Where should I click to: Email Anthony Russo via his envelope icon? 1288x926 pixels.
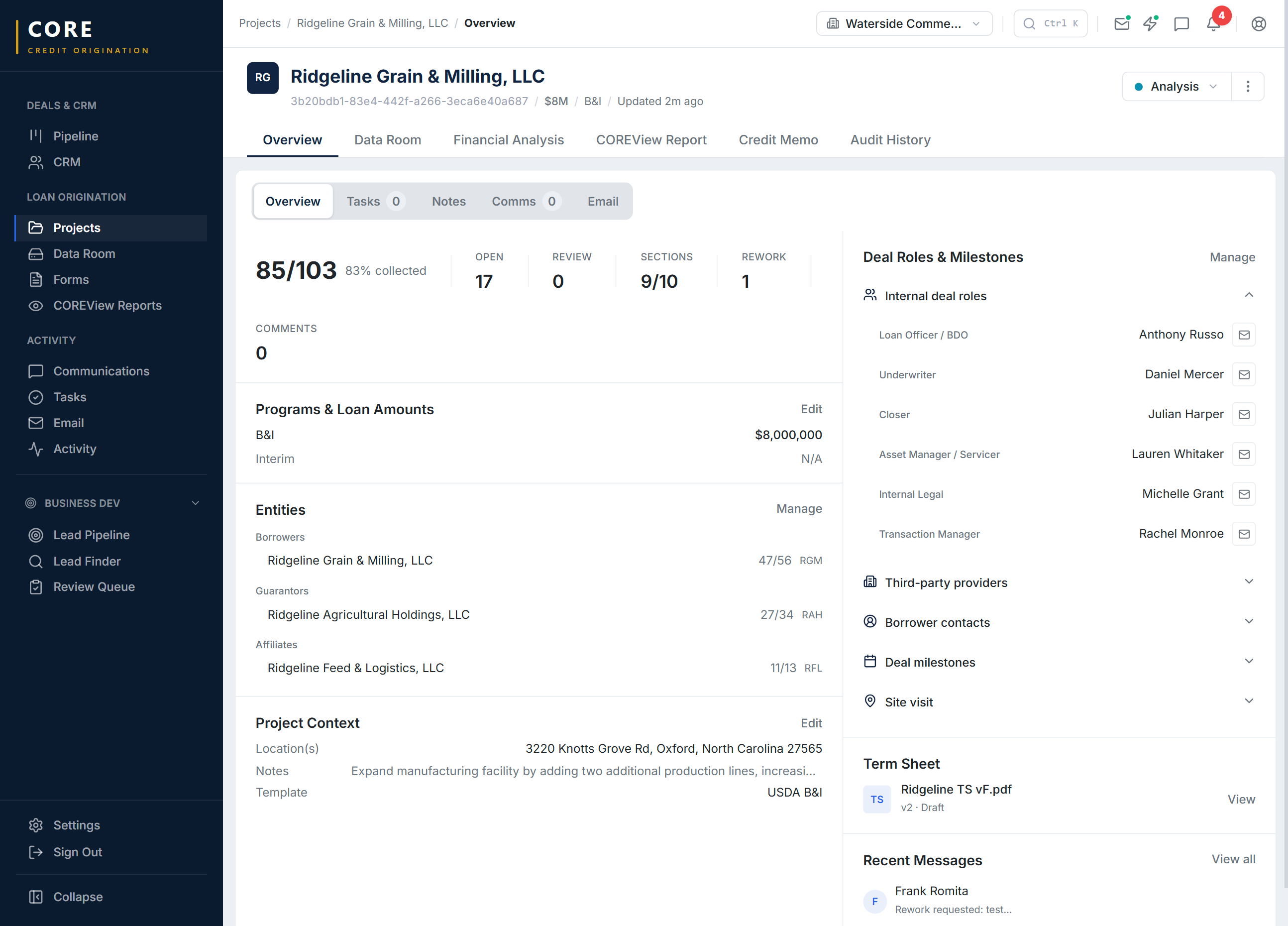[1244, 334]
